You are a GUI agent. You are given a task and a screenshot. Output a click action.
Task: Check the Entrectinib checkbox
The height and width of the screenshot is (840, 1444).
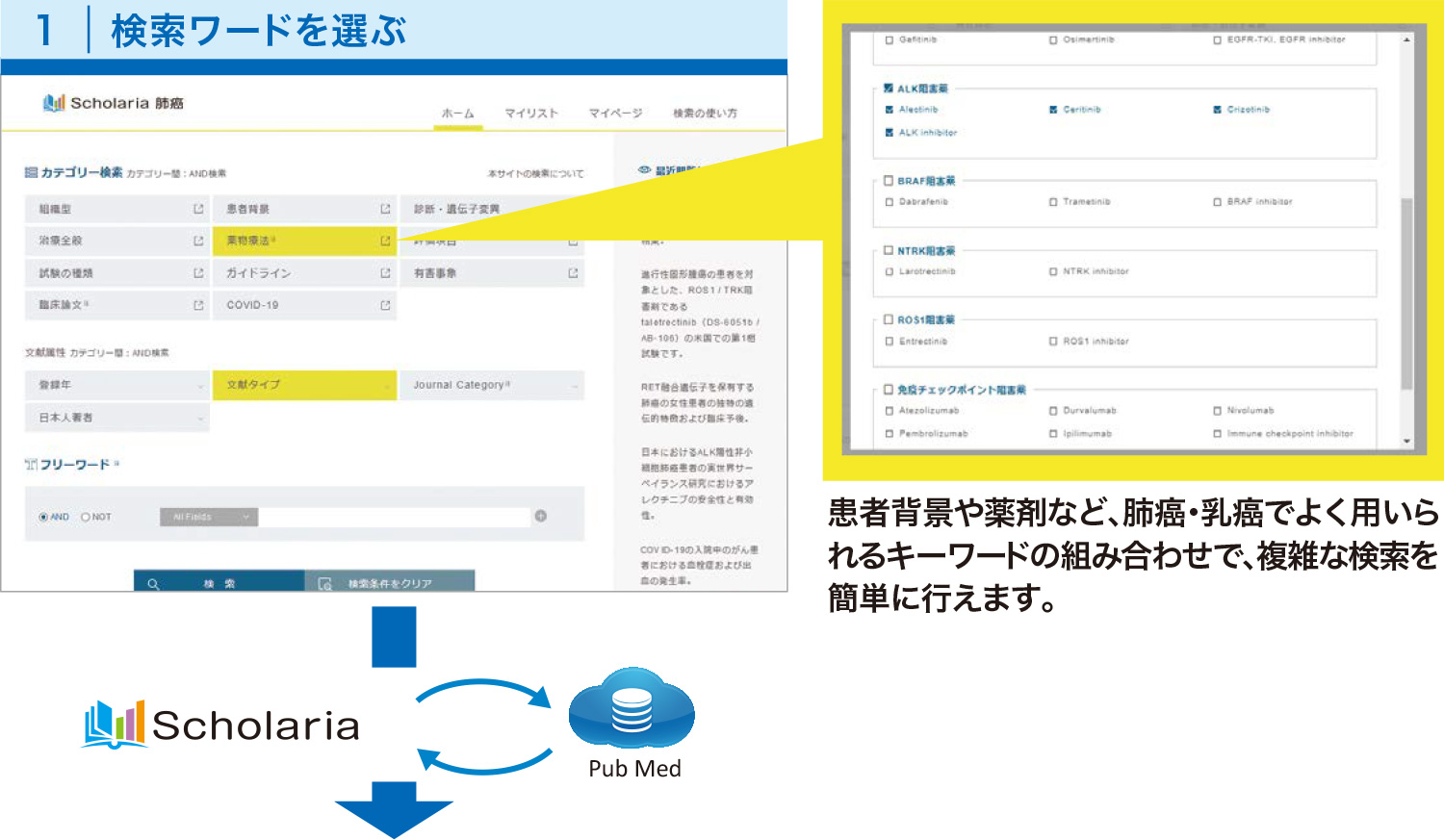coord(890,342)
